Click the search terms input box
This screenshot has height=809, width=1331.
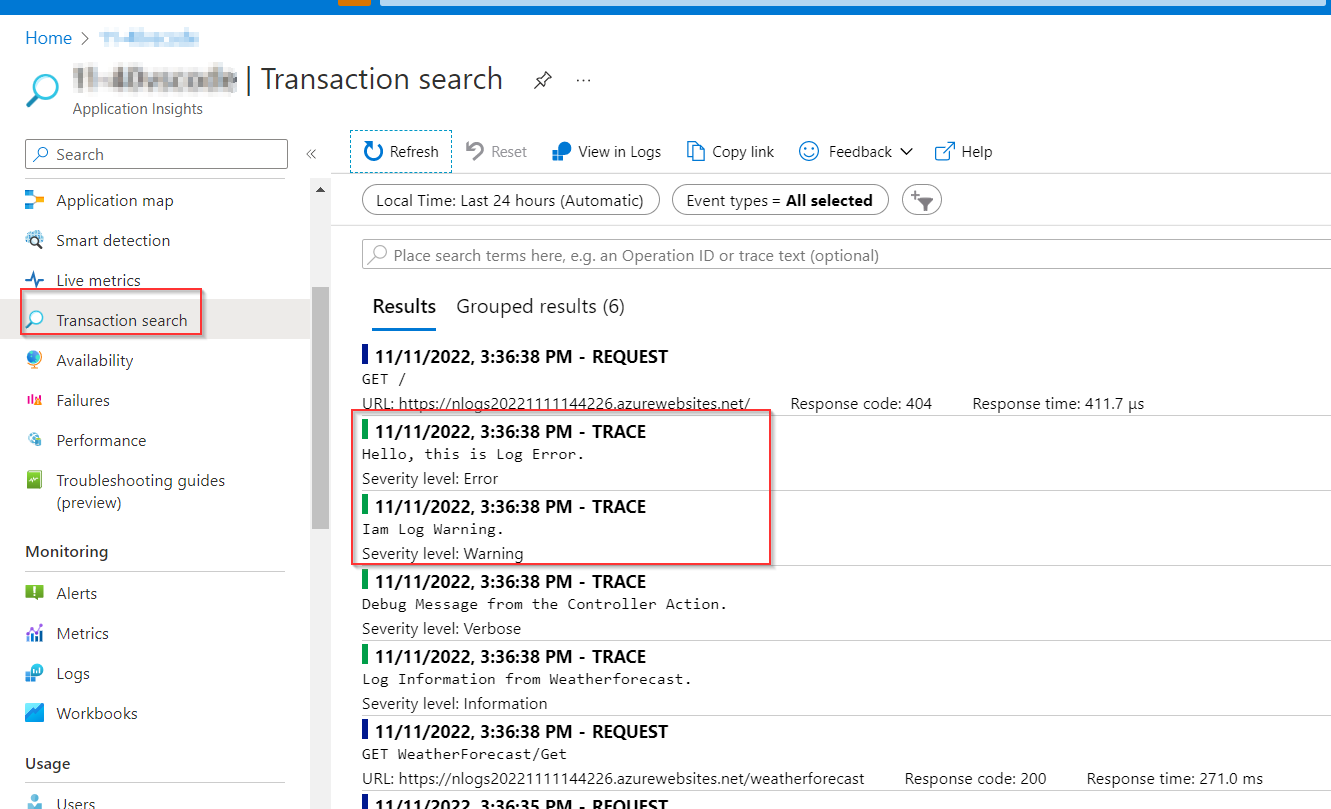coord(846,255)
